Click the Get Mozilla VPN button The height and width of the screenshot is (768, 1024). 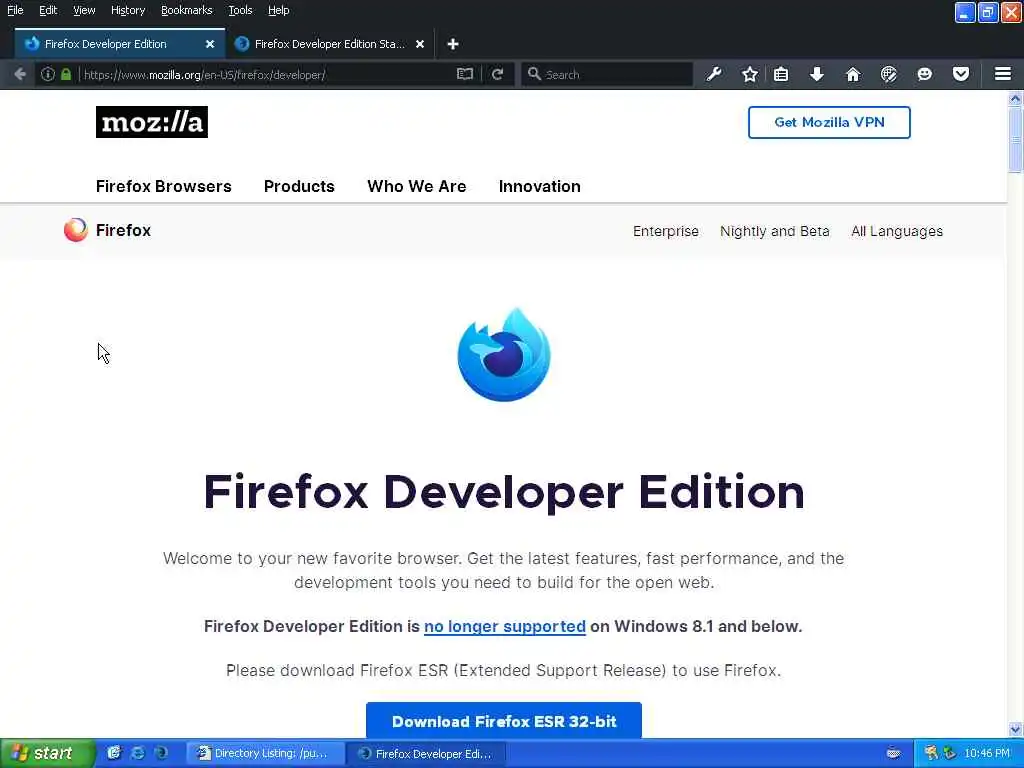829,122
